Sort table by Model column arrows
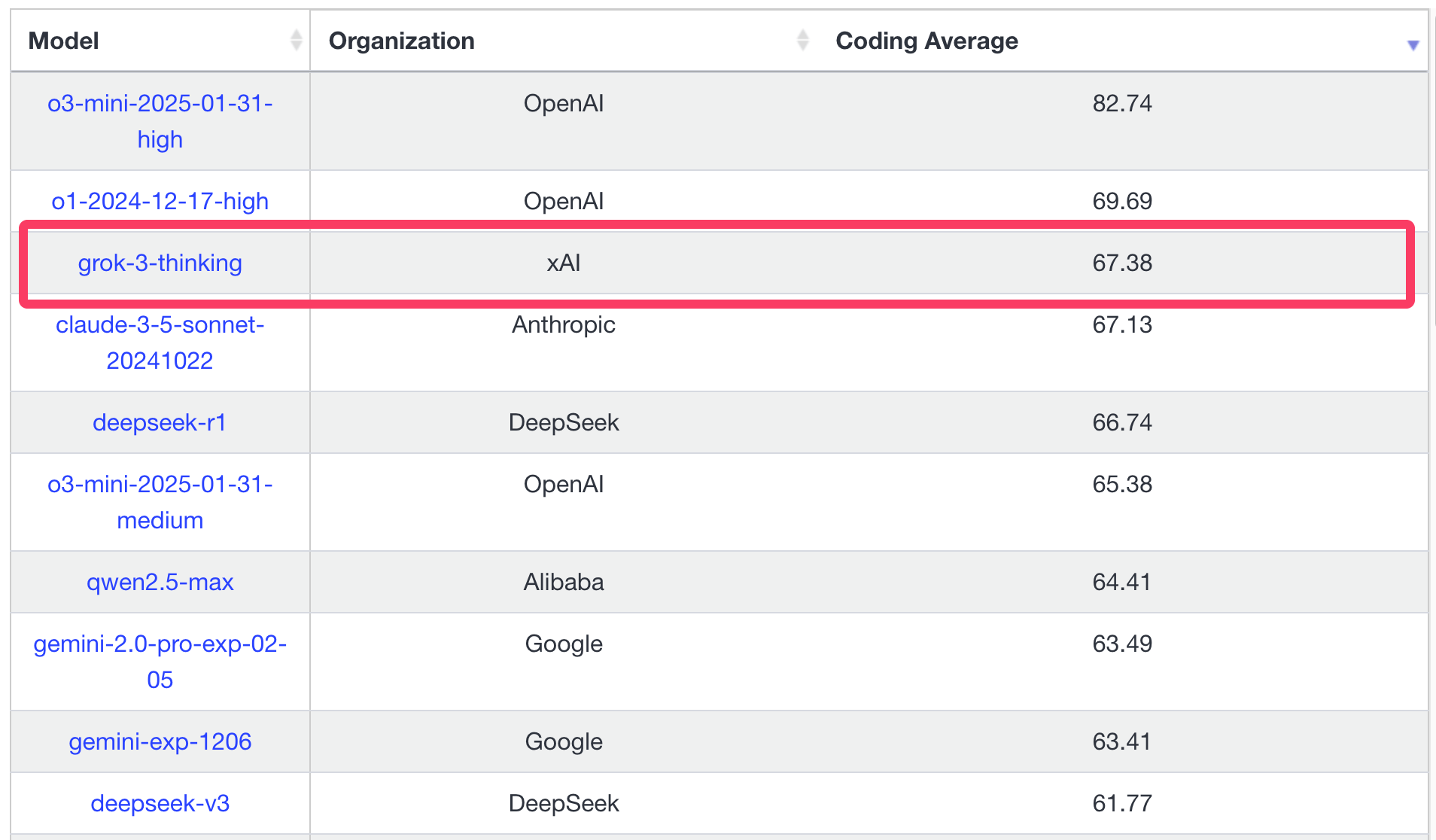 pos(296,40)
